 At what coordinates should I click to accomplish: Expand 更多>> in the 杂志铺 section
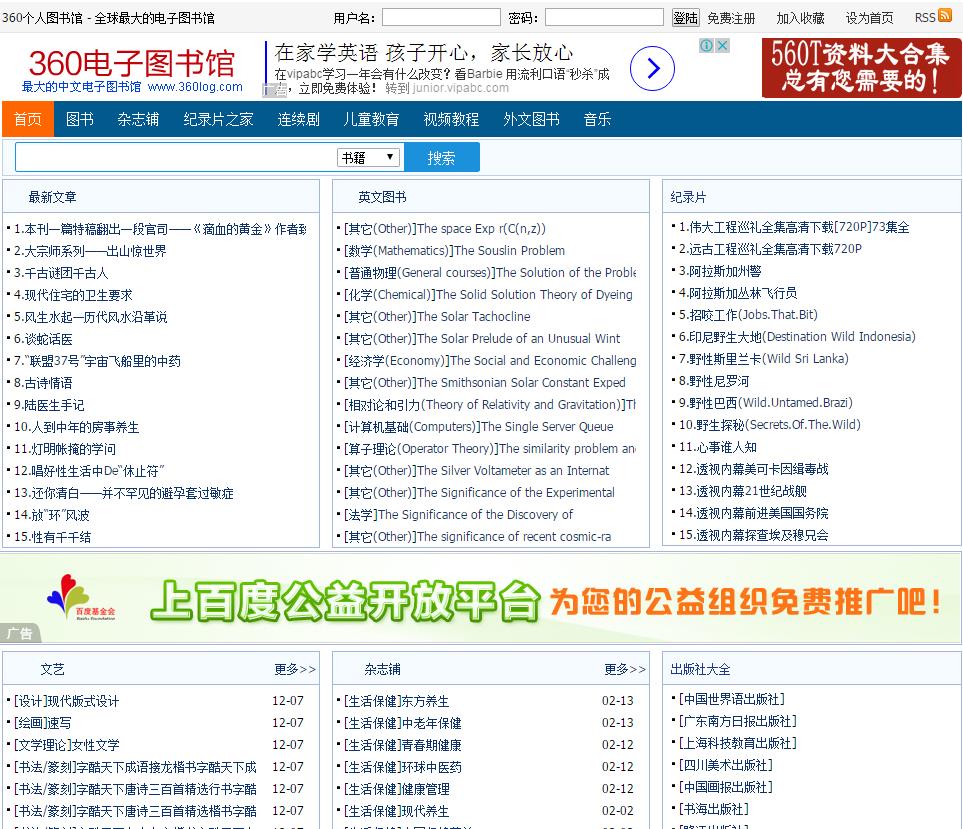[625, 669]
